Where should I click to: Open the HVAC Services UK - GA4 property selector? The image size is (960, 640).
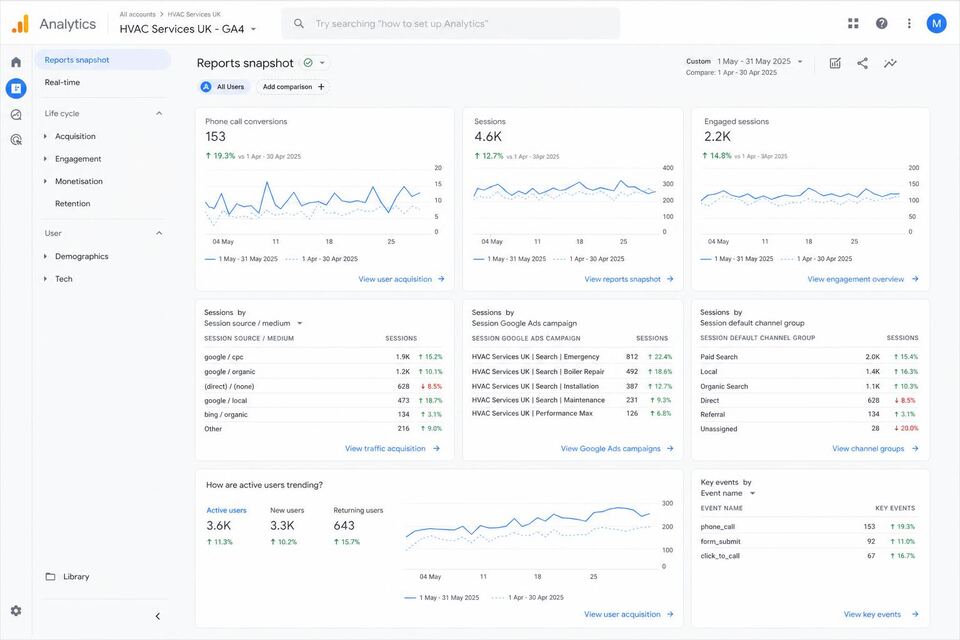click(x=188, y=29)
